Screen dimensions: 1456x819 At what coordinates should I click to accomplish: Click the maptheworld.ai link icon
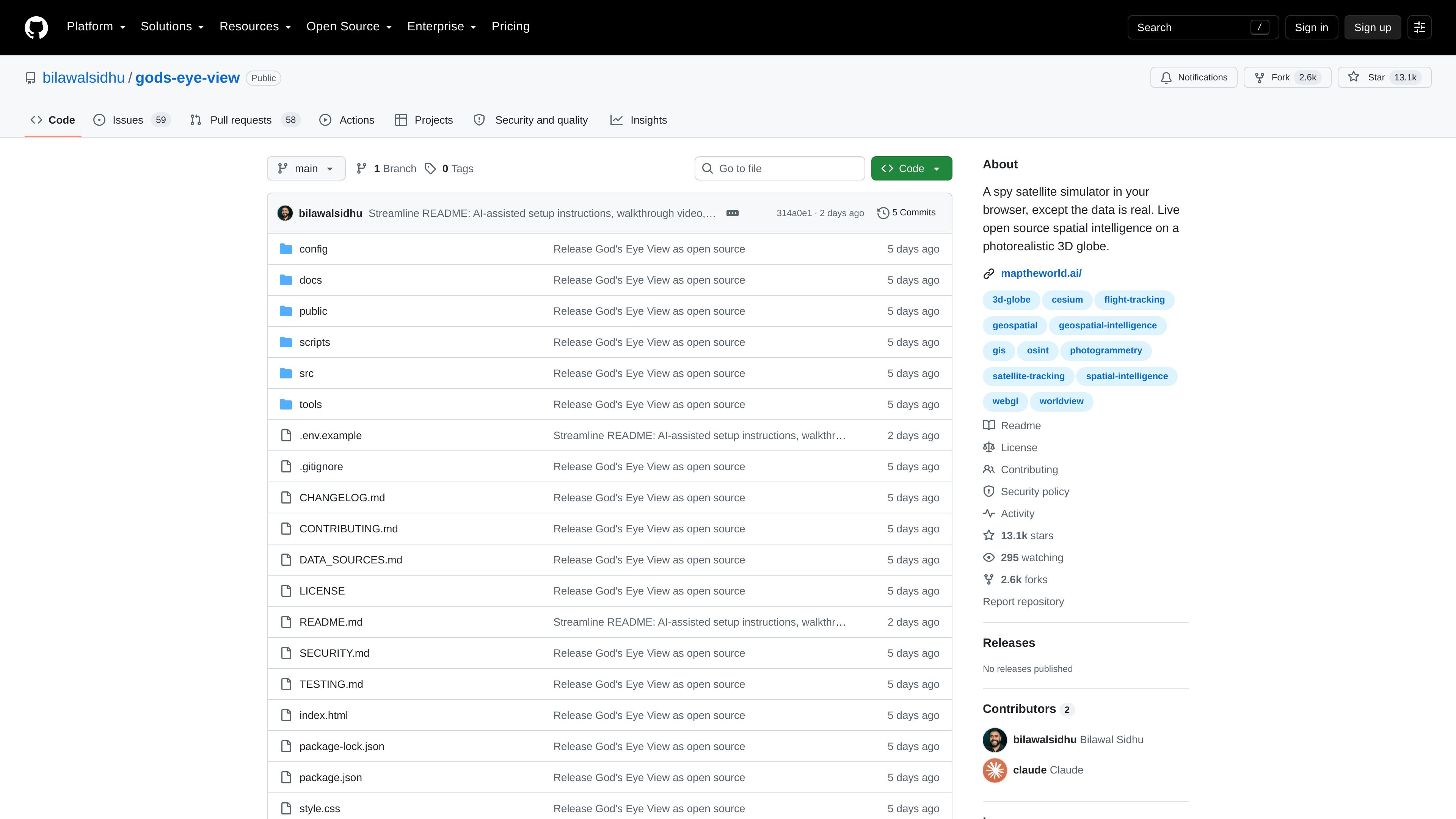coord(988,273)
